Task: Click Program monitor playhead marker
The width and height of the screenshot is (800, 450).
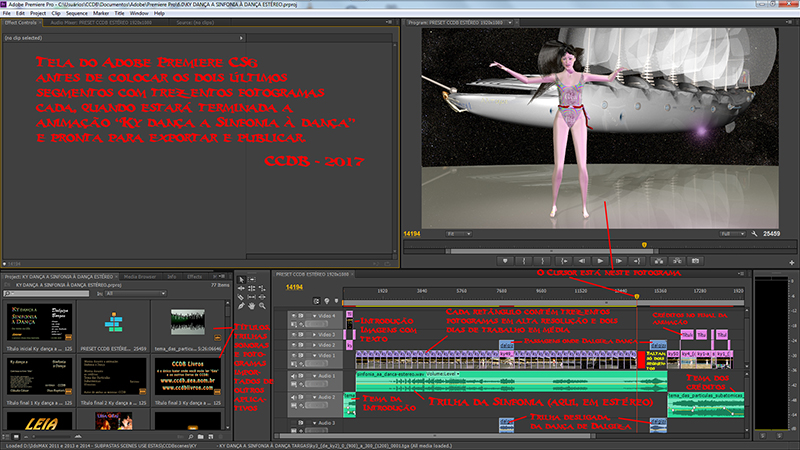Action: (644, 245)
